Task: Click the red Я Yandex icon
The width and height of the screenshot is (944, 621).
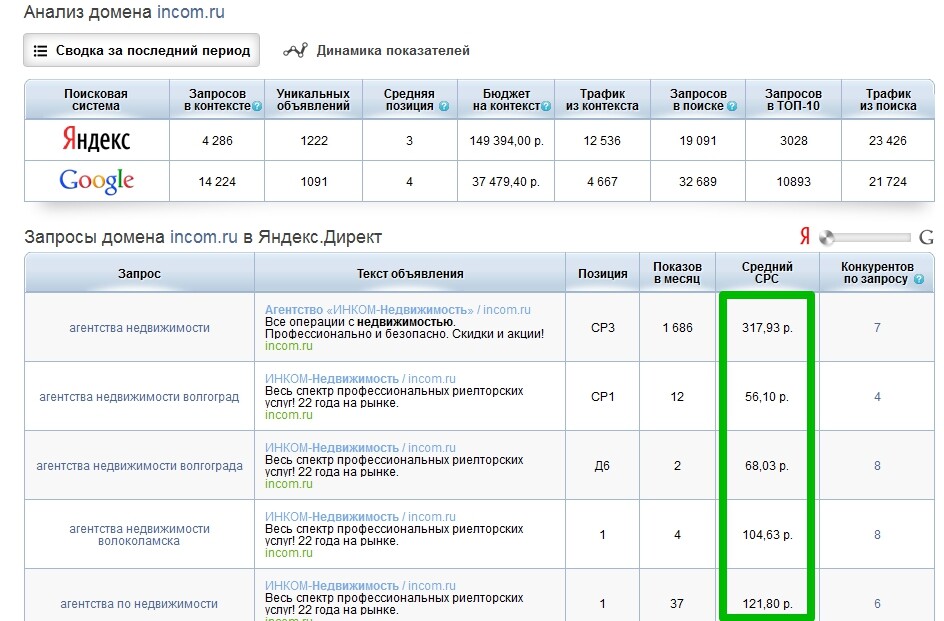Action: [x=805, y=236]
